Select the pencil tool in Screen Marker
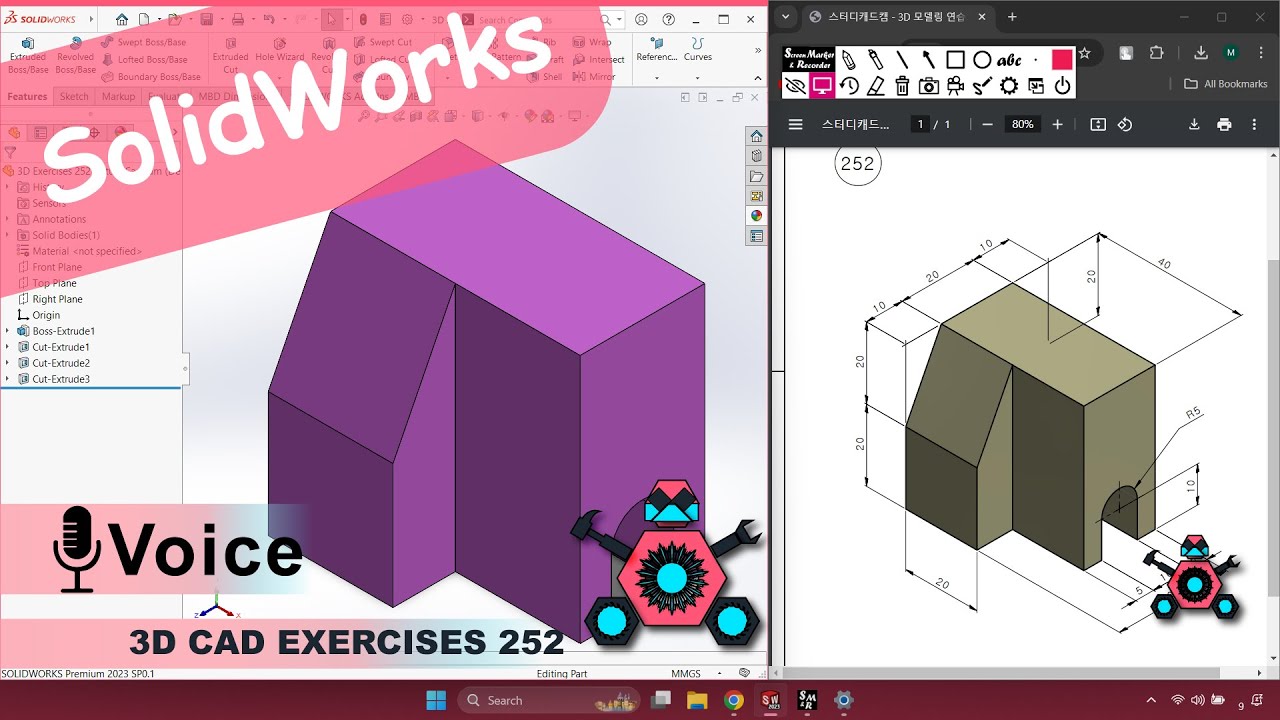Screen dimensions: 1280x720 point(849,59)
